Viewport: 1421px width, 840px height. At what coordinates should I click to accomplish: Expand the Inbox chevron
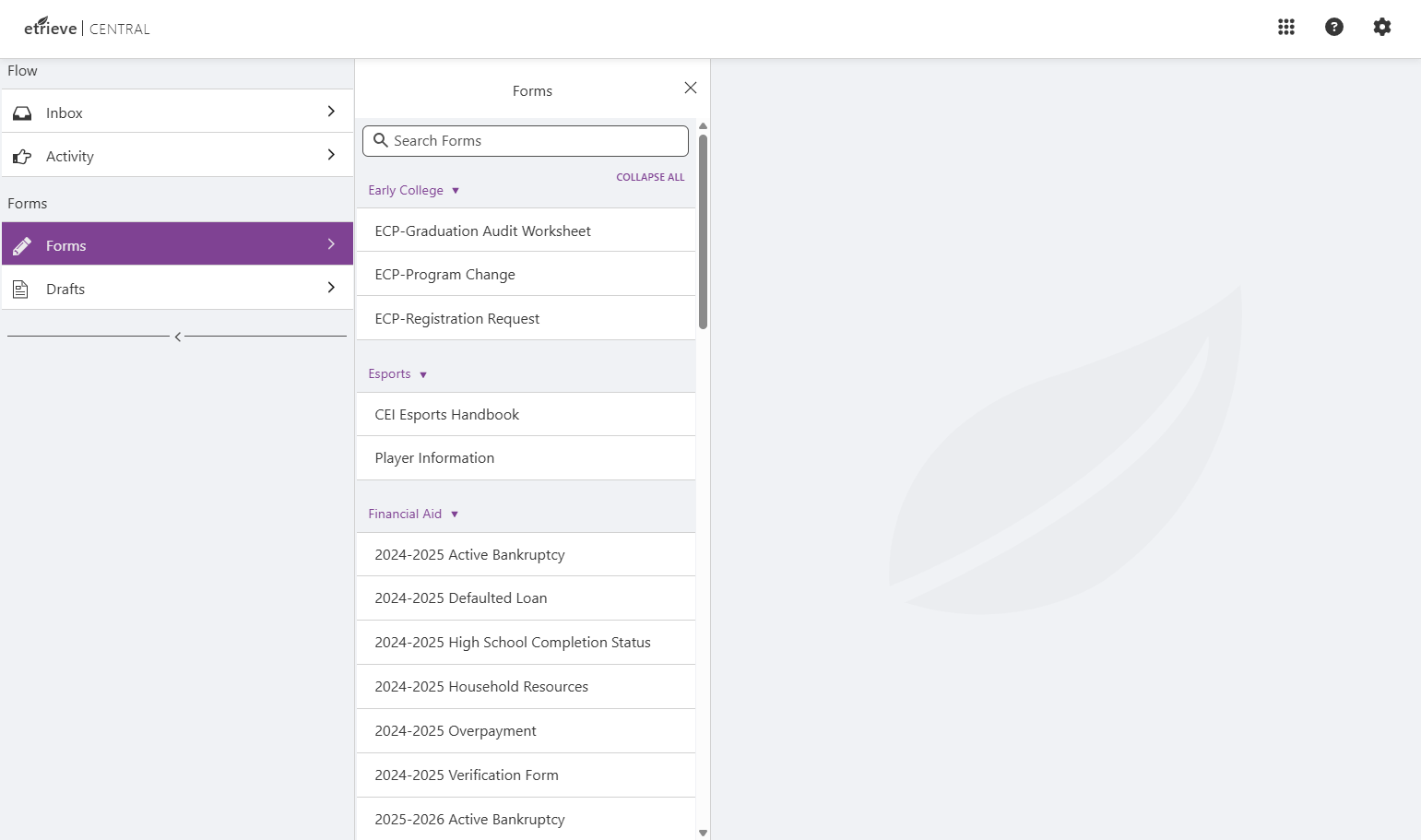tap(331, 112)
